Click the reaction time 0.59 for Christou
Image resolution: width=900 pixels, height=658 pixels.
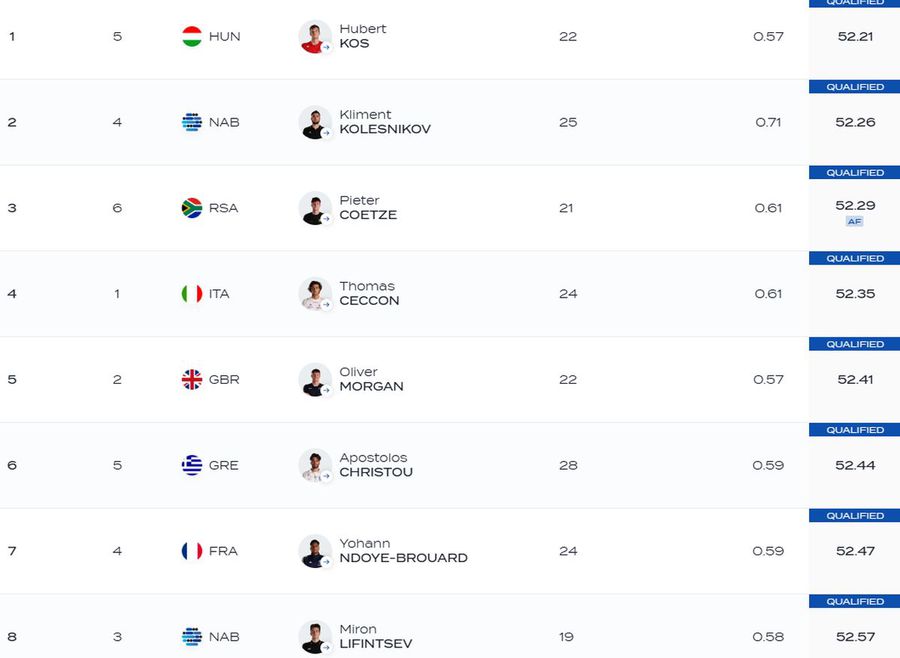[769, 465]
